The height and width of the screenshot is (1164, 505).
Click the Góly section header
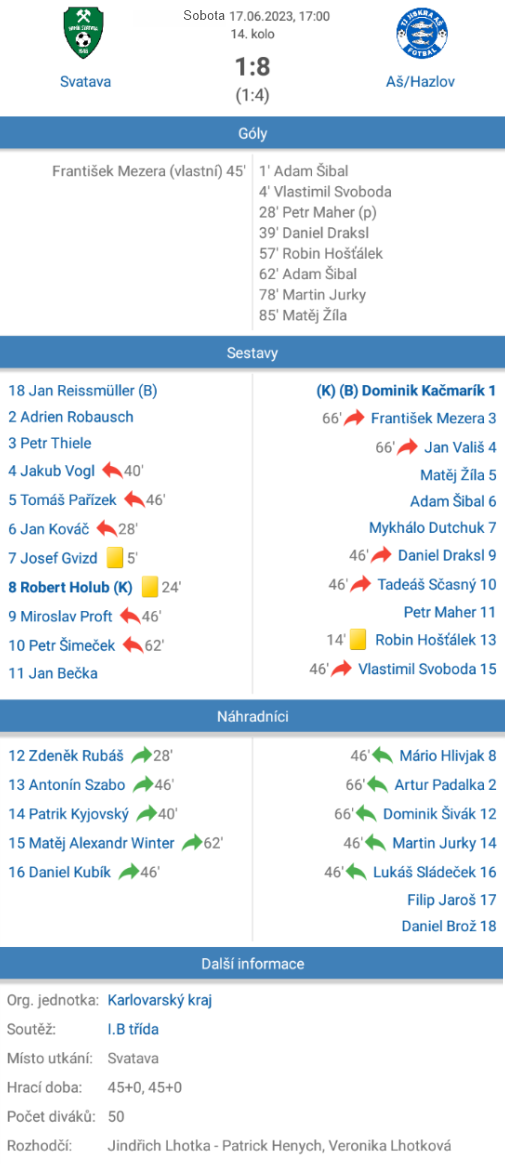(252, 134)
